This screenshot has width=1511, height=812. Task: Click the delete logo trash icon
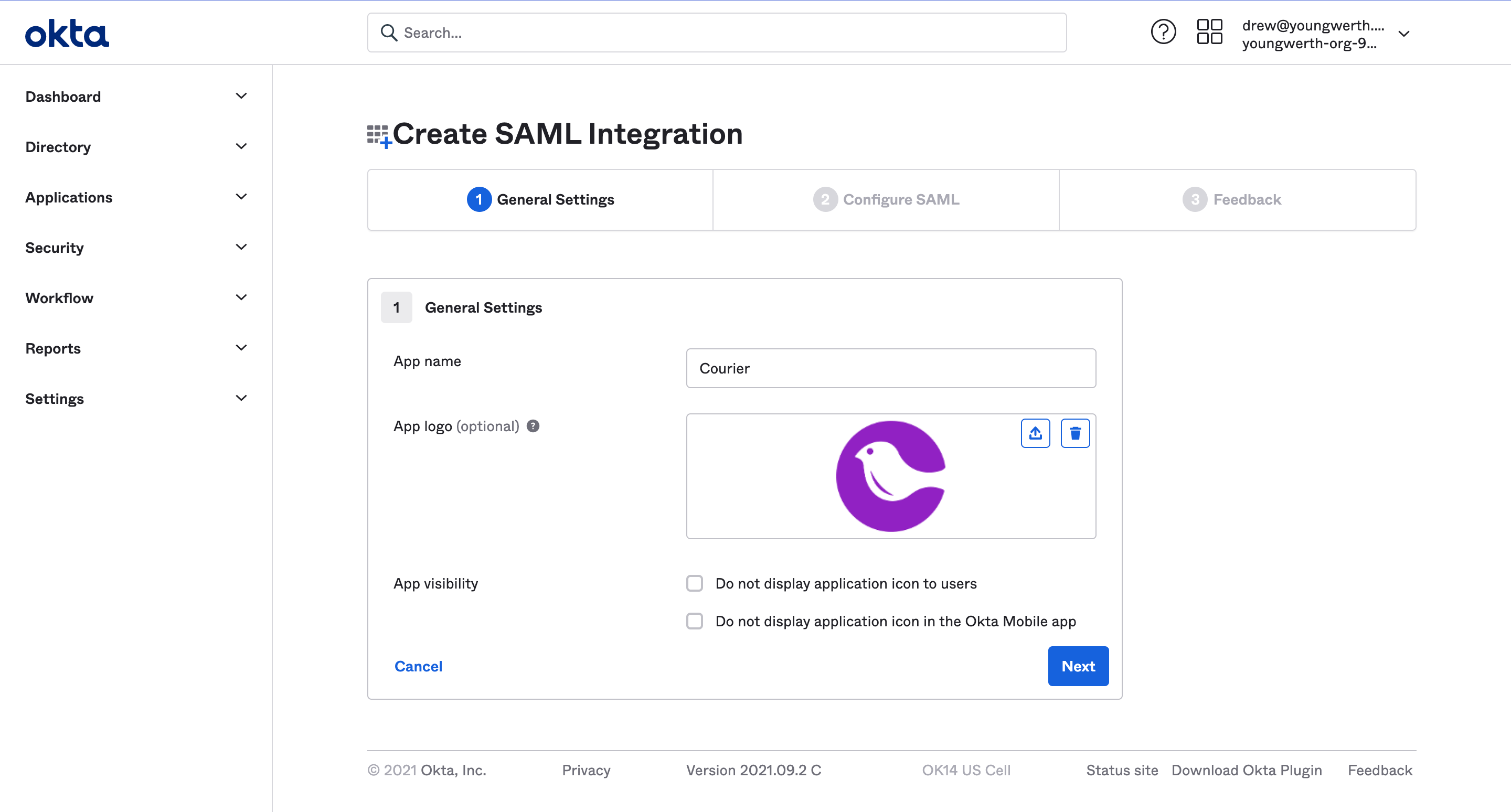1075,433
